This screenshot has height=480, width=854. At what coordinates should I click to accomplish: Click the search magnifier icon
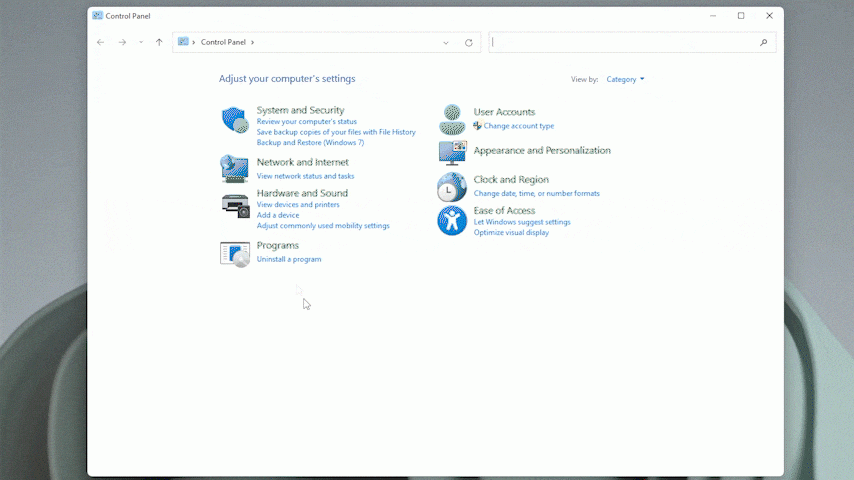point(764,42)
